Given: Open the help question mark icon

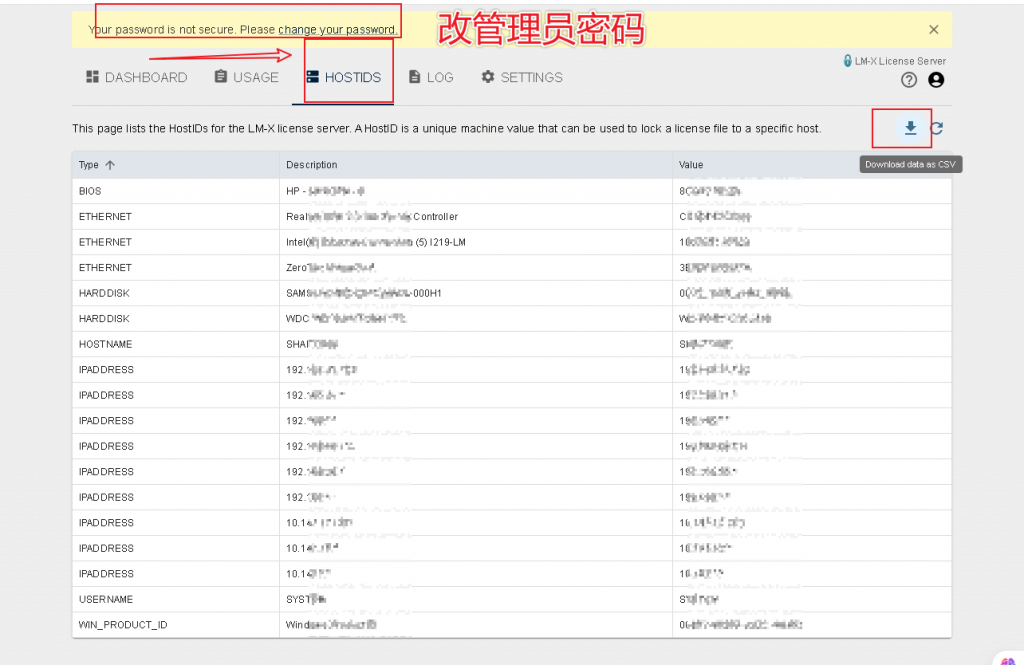Looking at the screenshot, I should 909,80.
